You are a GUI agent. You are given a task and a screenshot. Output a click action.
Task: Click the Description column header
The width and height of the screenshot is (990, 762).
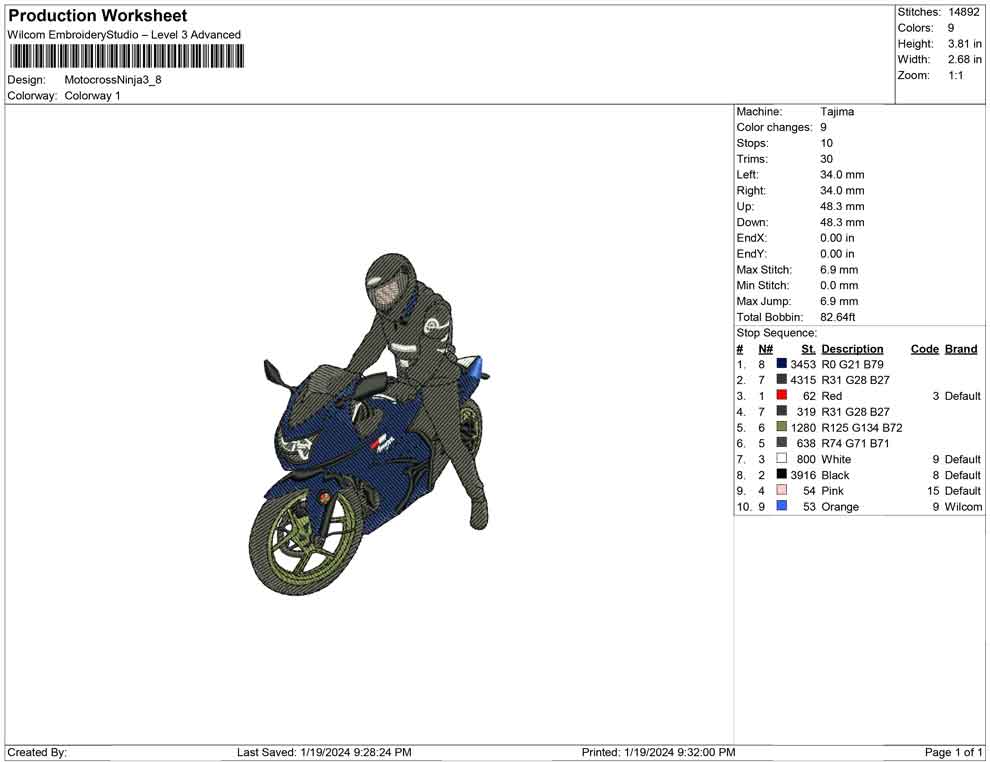click(x=852, y=348)
